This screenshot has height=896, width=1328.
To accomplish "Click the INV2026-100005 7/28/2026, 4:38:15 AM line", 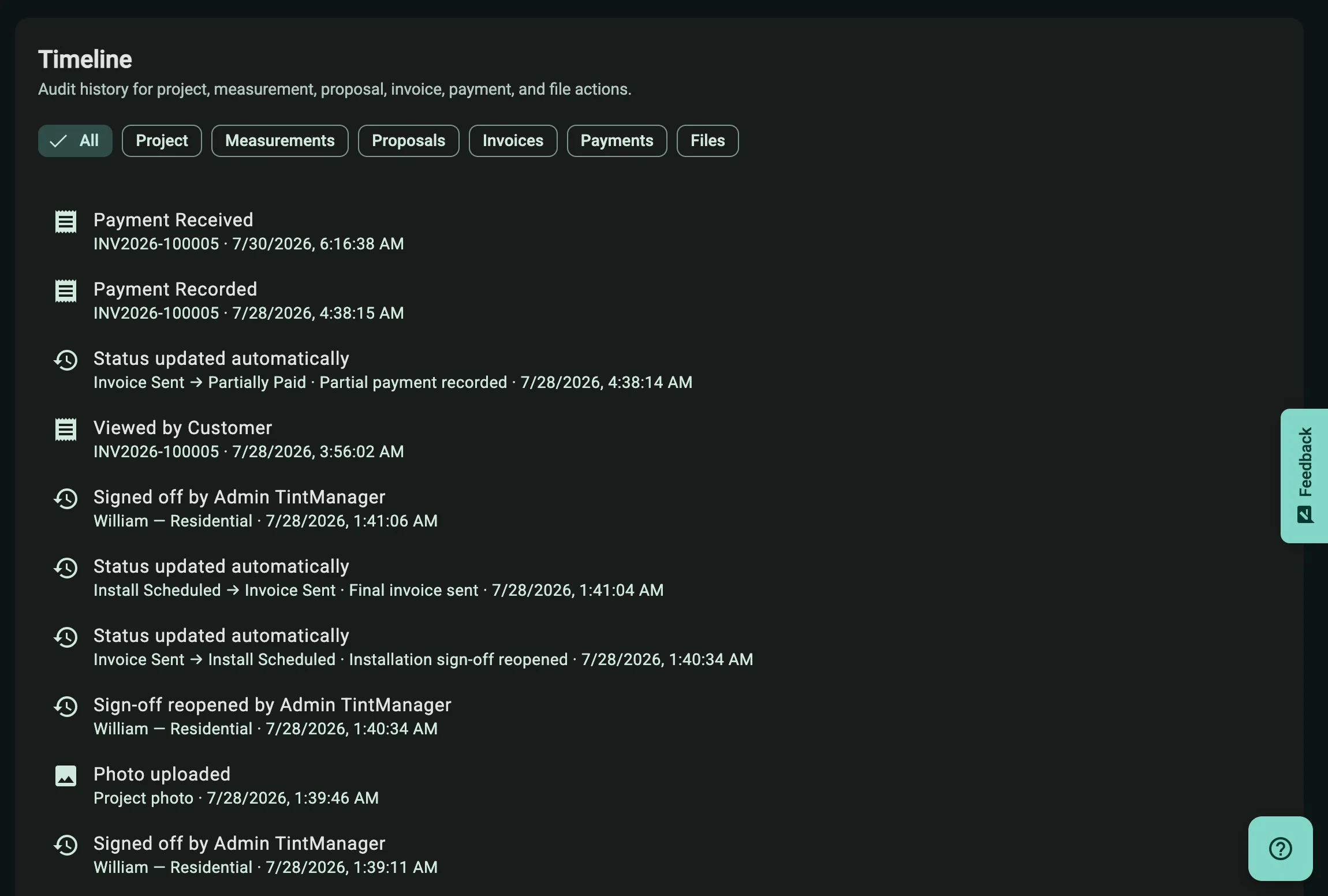I will coord(249,313).
